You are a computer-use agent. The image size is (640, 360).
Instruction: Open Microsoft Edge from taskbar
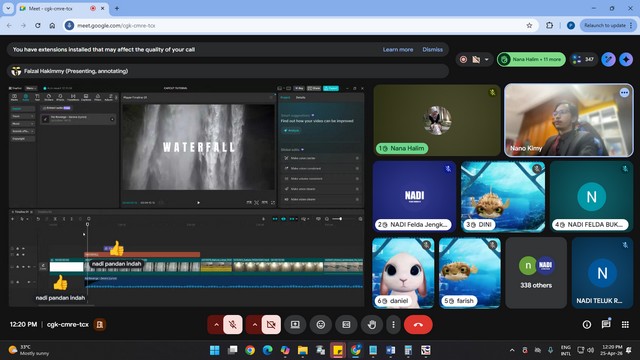(267, 350)
